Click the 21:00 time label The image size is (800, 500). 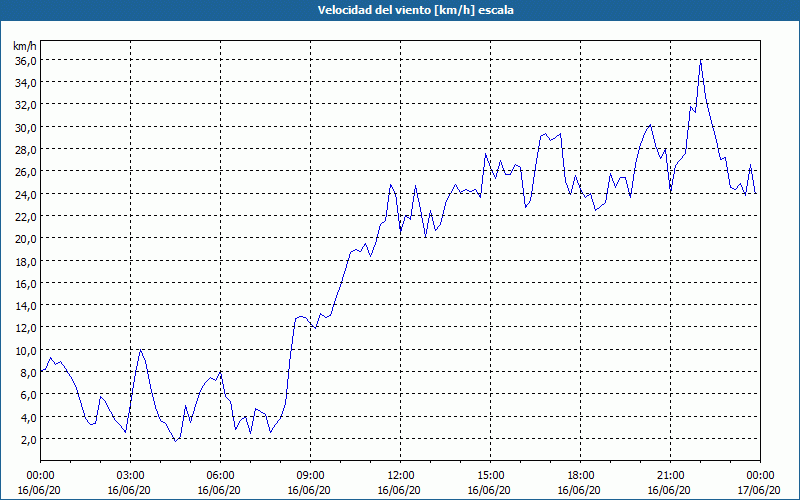click(x=670, y=476)
